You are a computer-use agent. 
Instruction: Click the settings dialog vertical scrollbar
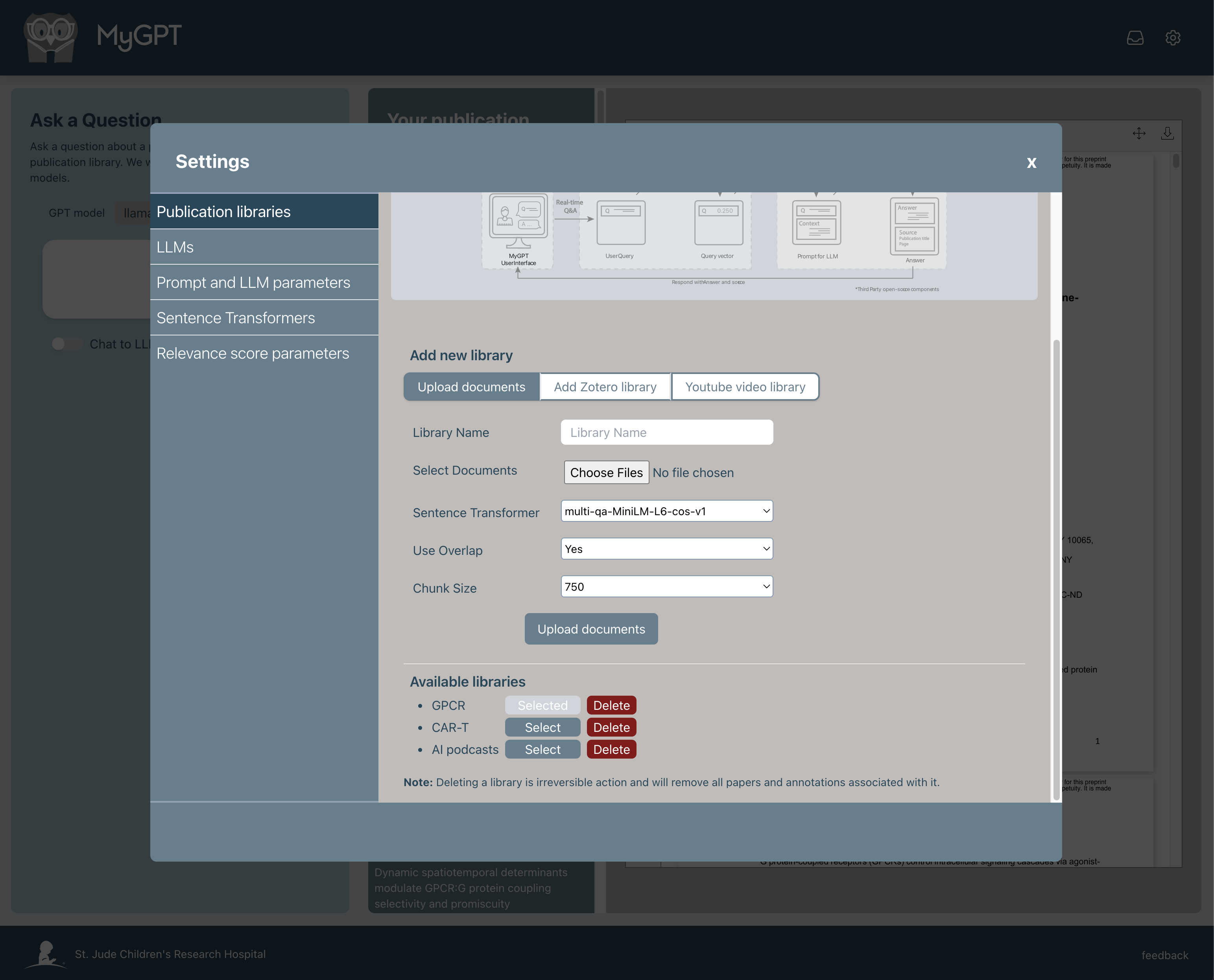click(1056, 564)
